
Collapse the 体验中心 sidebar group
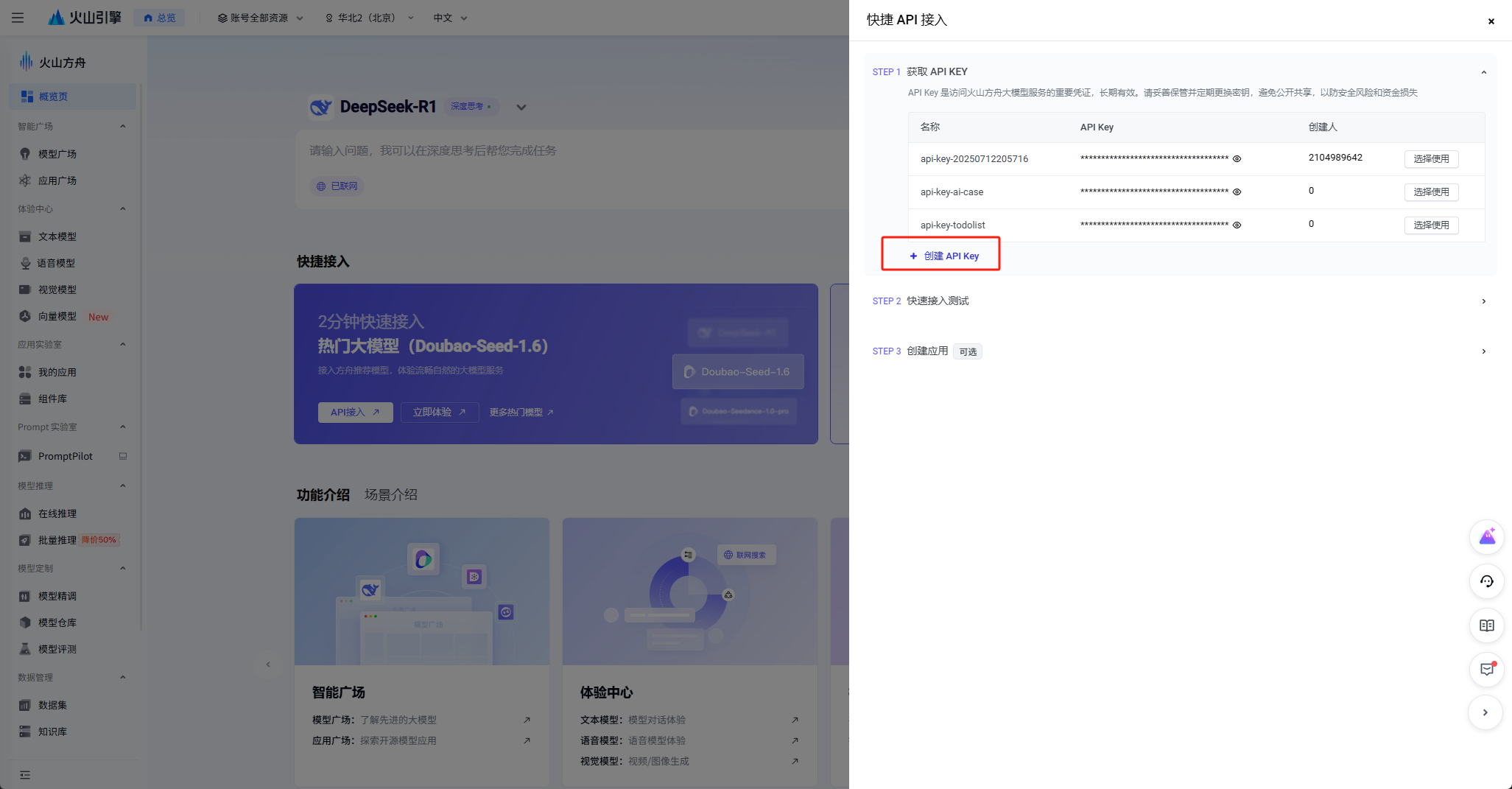(x=123, y=208)
